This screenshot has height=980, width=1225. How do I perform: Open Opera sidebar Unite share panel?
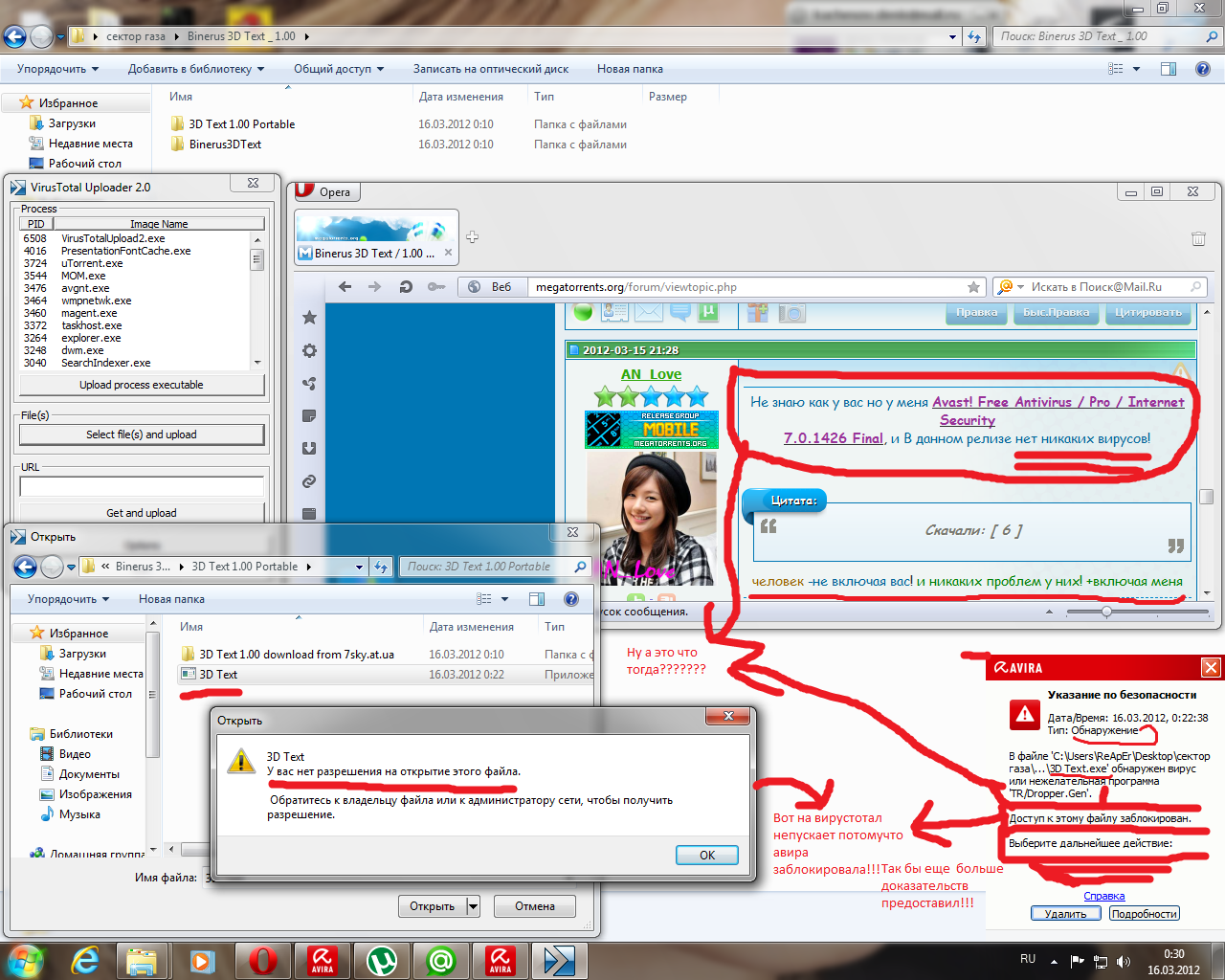(x=309, y=383)
